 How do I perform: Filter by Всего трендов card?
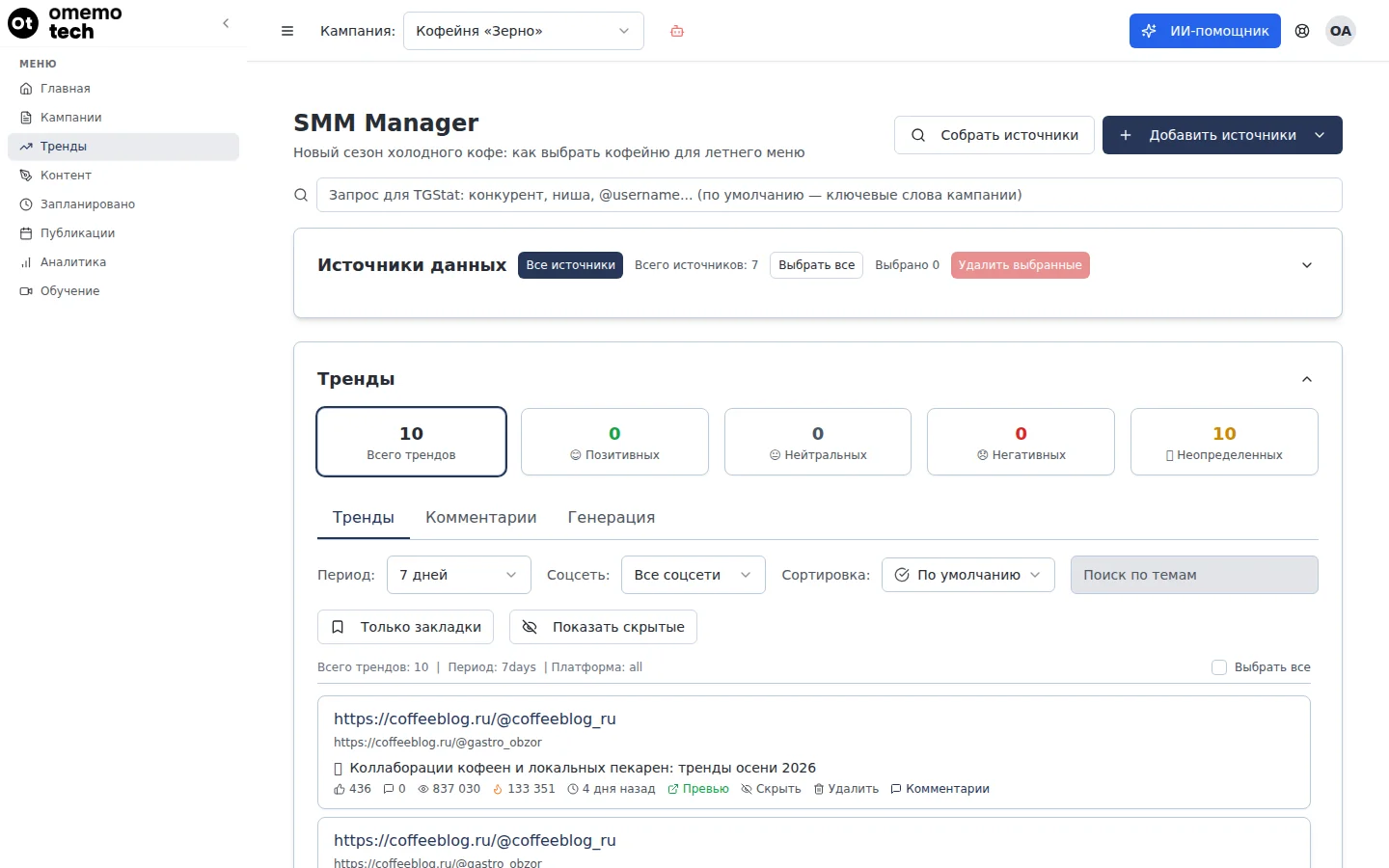point(411,442)
